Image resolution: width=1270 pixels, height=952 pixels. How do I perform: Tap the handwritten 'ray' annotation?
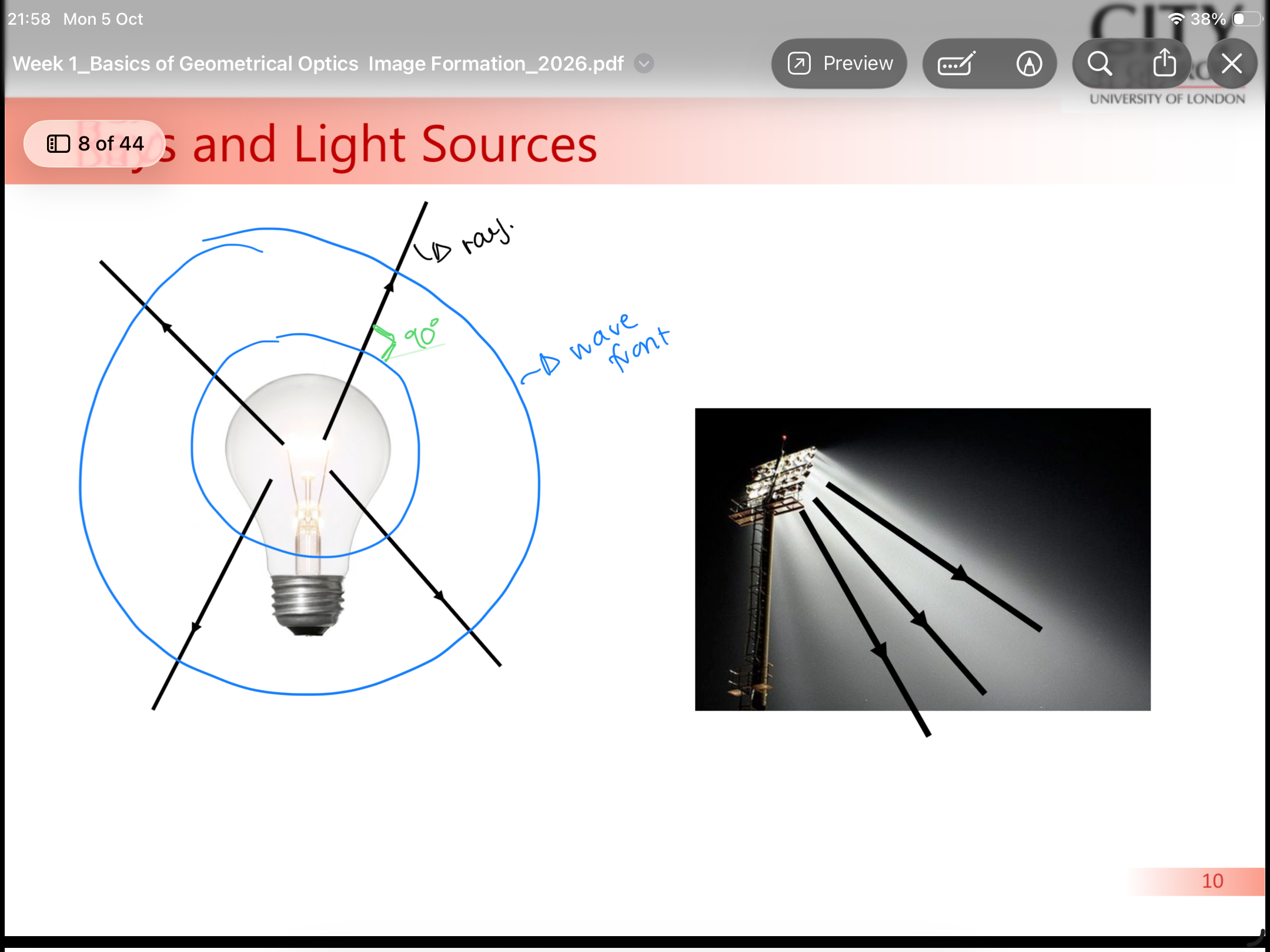tap(487, 236)
